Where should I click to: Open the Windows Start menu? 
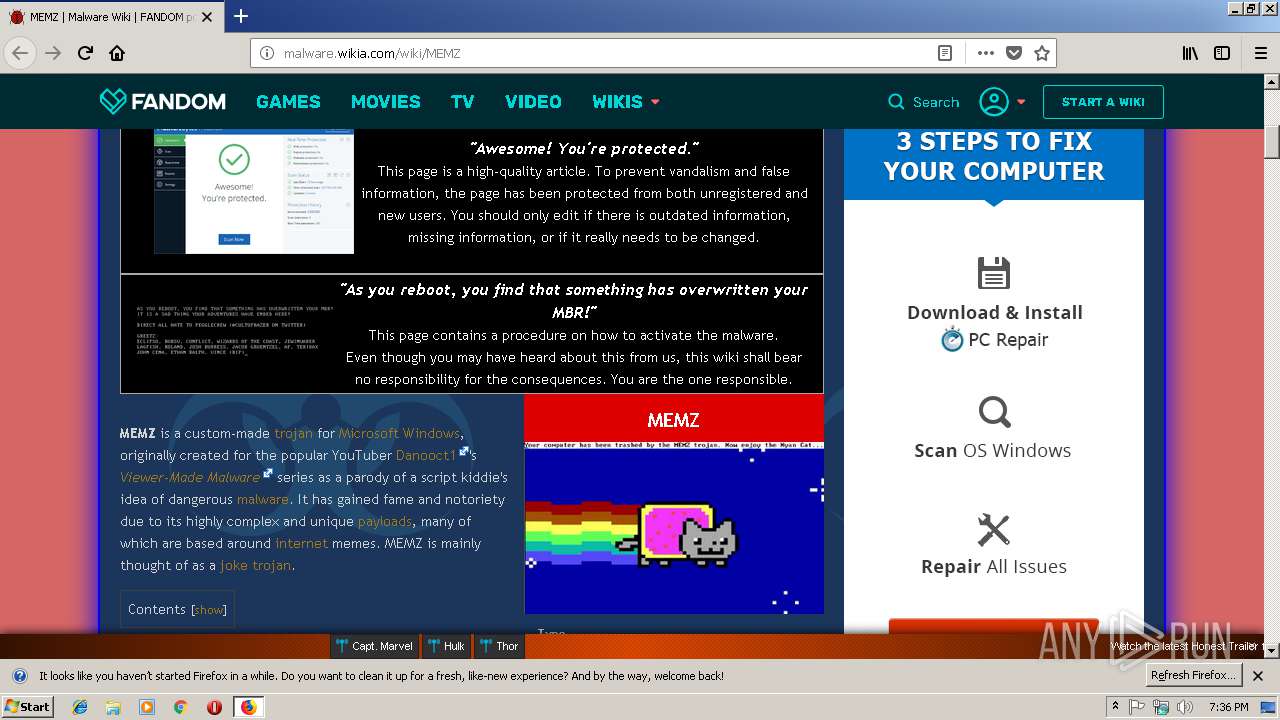27,706
